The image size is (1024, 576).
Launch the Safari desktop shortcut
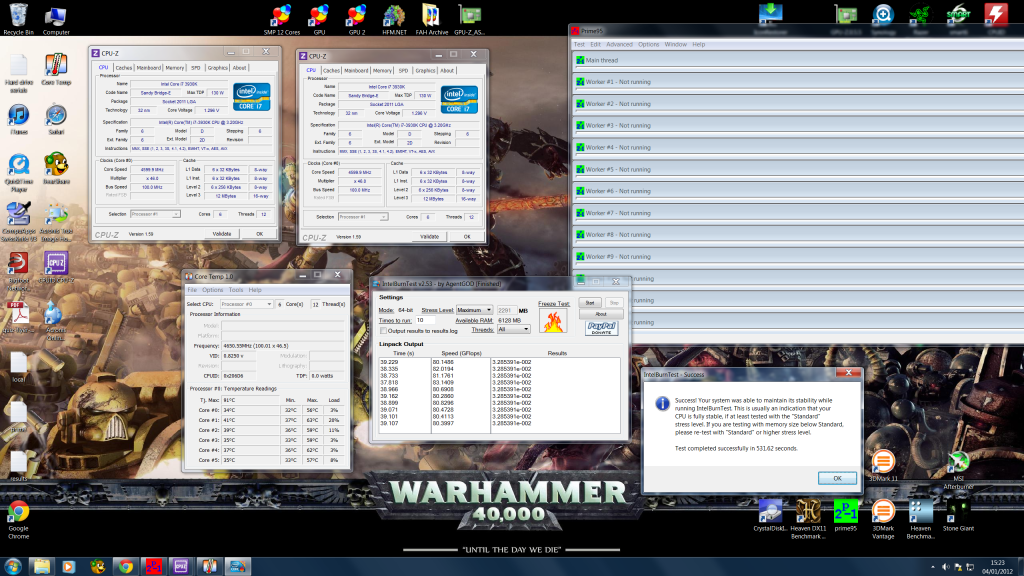(x=56, y=116)
